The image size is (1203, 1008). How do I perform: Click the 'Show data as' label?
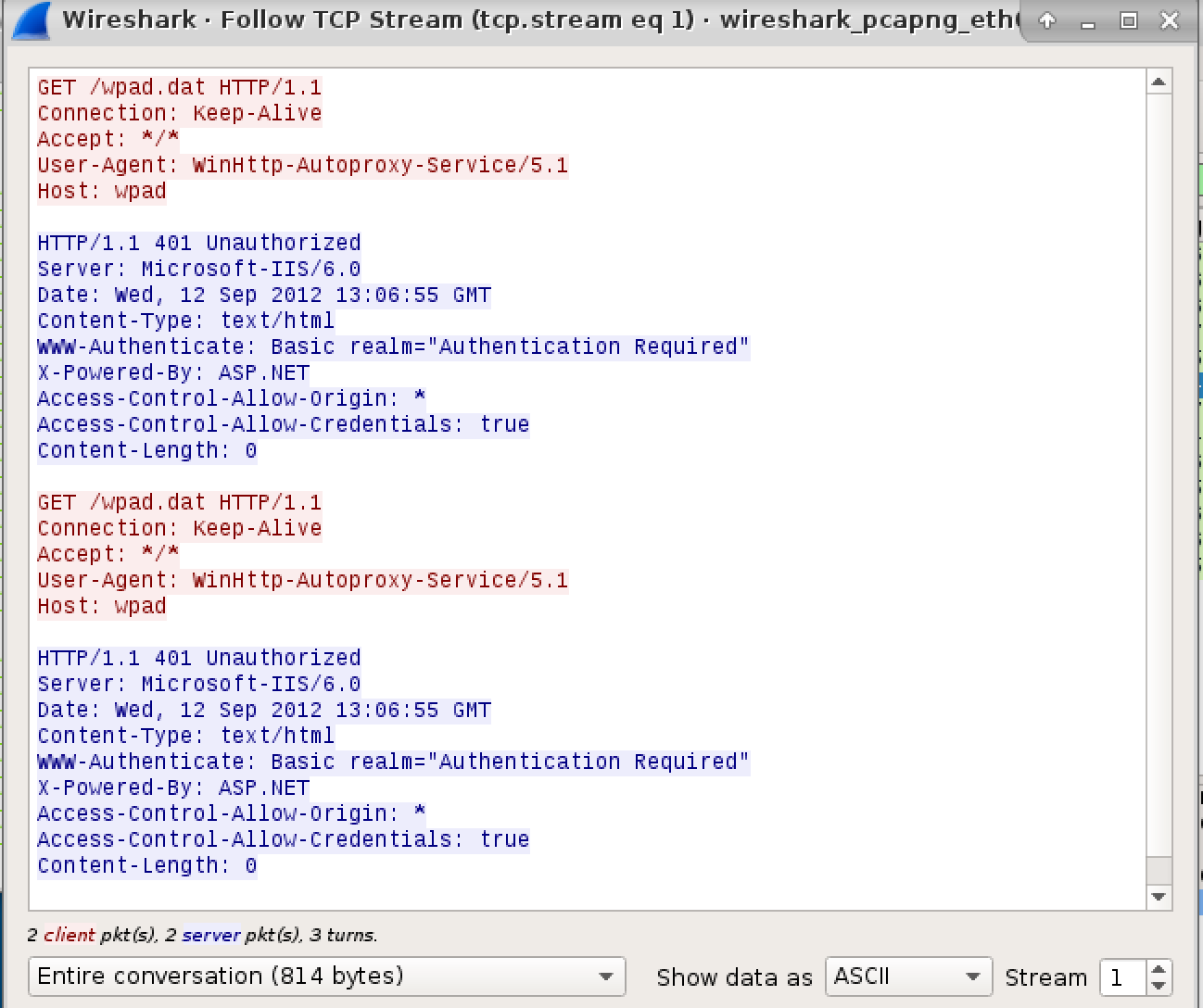pyautogui.click(x=734, y=977)
